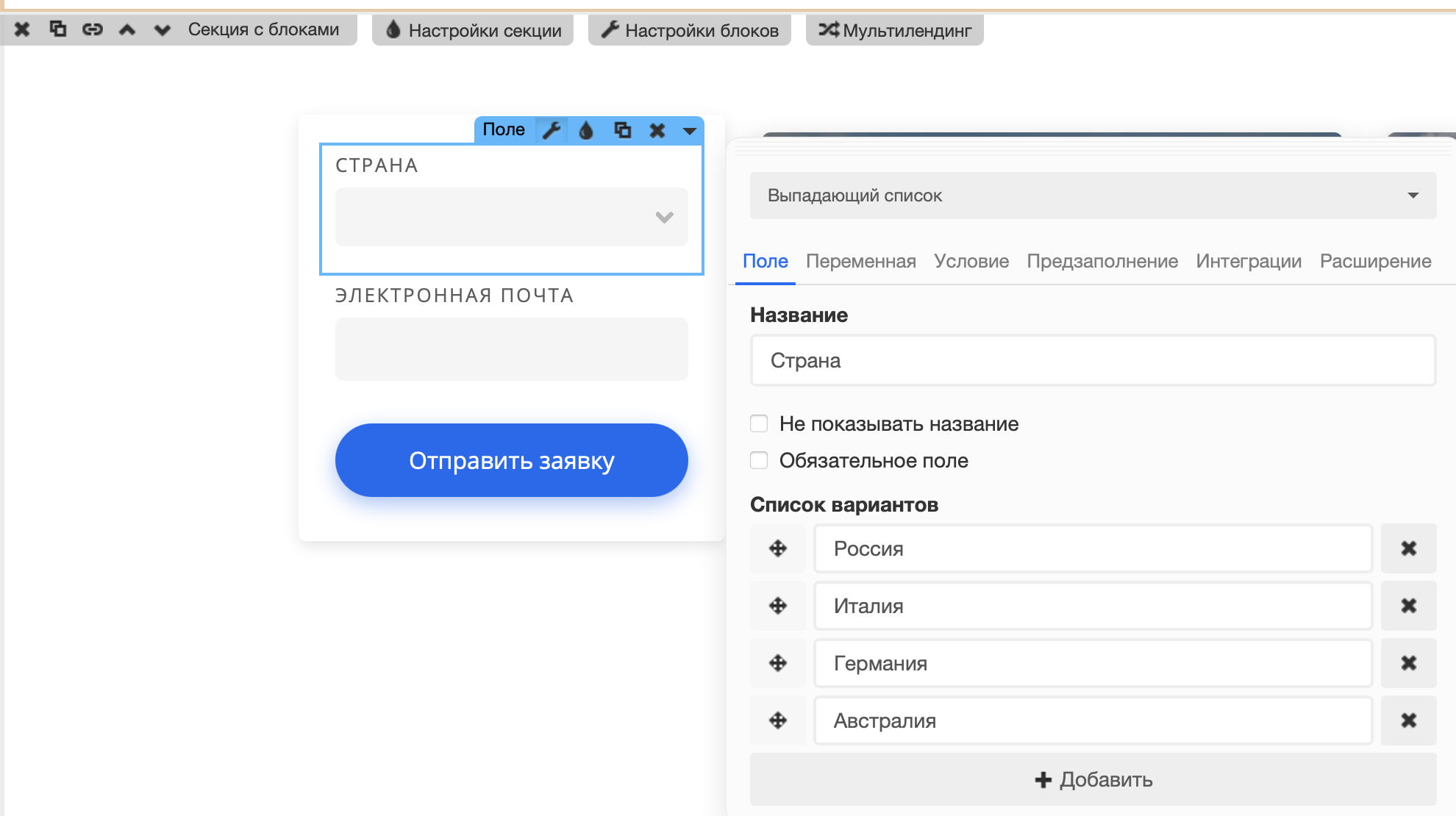Duplicate the section with the copy icon
1456x816 pixels.
click(57, 29)
